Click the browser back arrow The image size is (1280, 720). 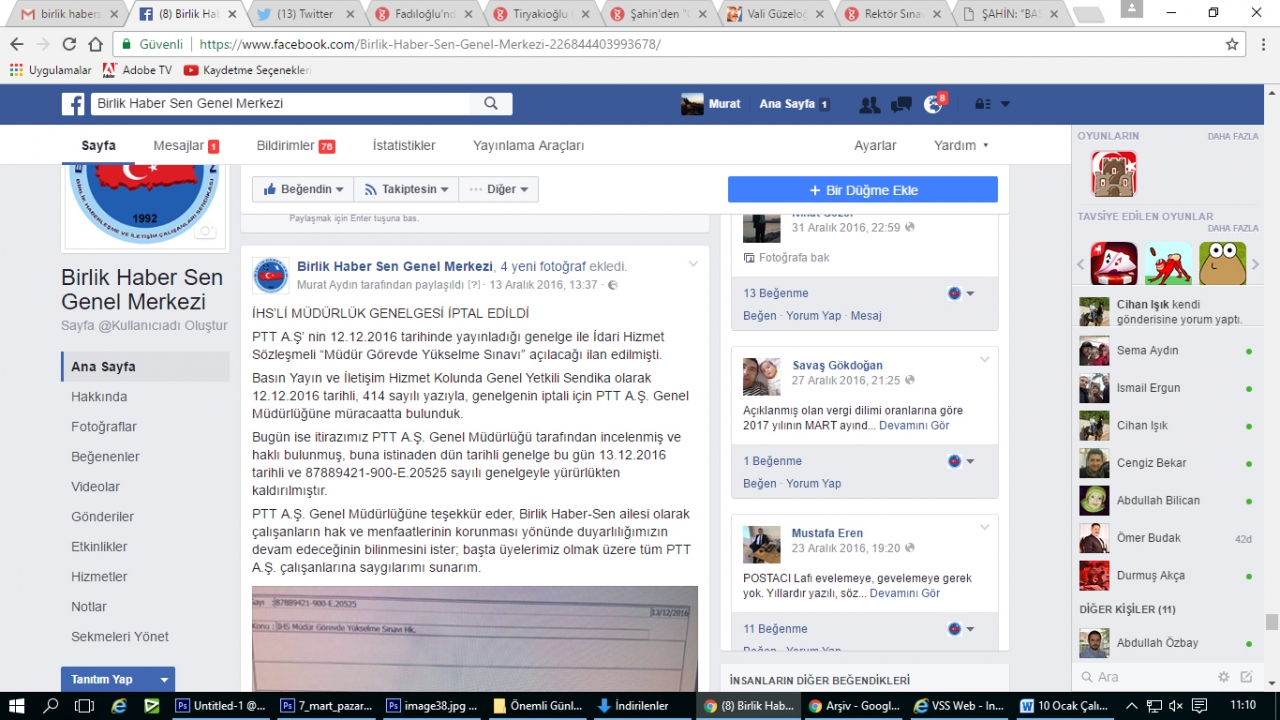coord(17,44)
